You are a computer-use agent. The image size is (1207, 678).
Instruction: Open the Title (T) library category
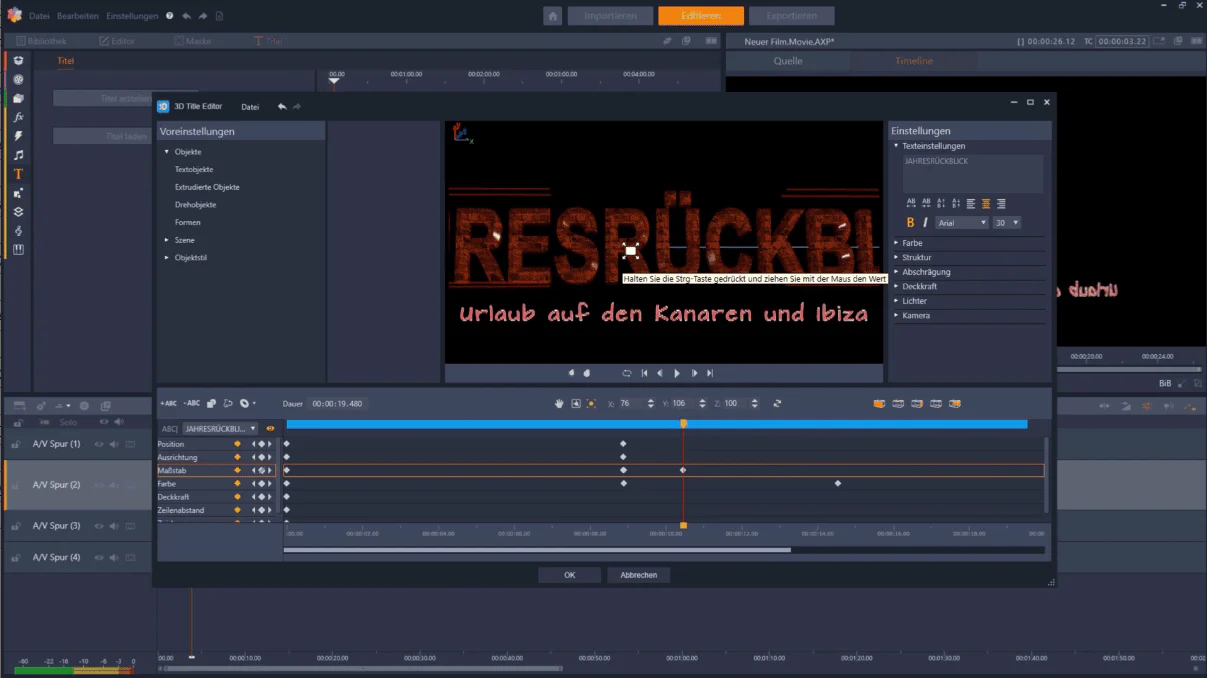18,174
